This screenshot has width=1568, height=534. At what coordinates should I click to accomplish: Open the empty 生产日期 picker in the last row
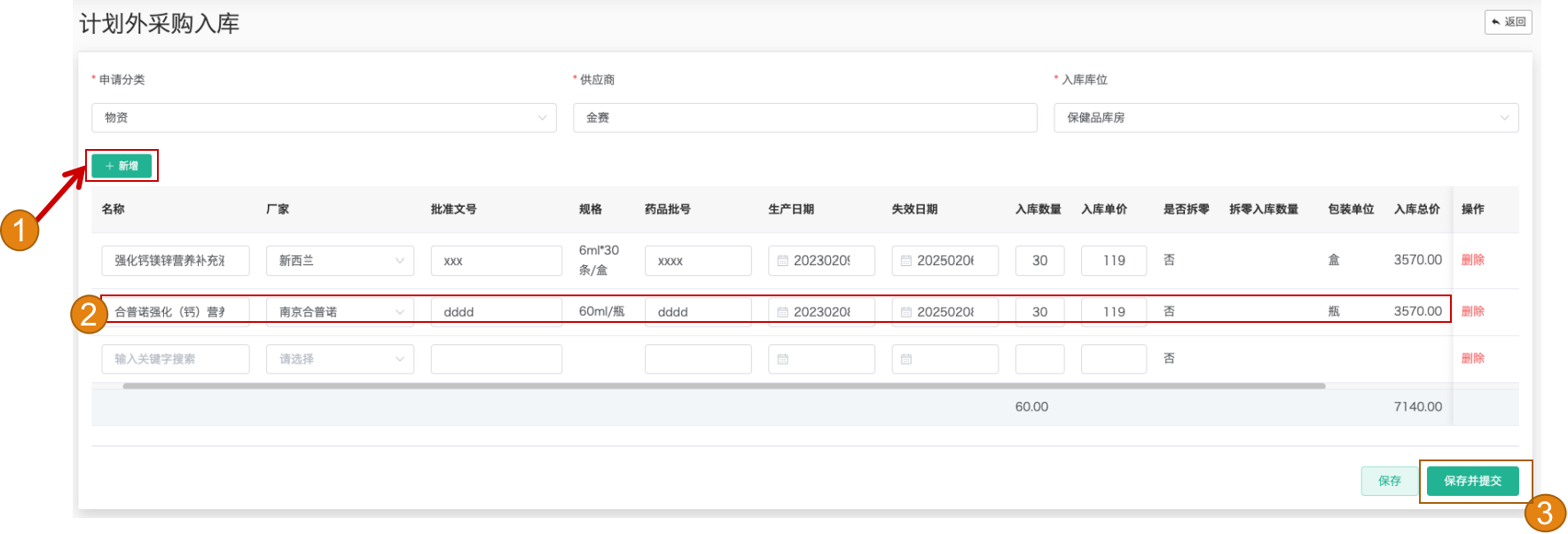[821, 359]
